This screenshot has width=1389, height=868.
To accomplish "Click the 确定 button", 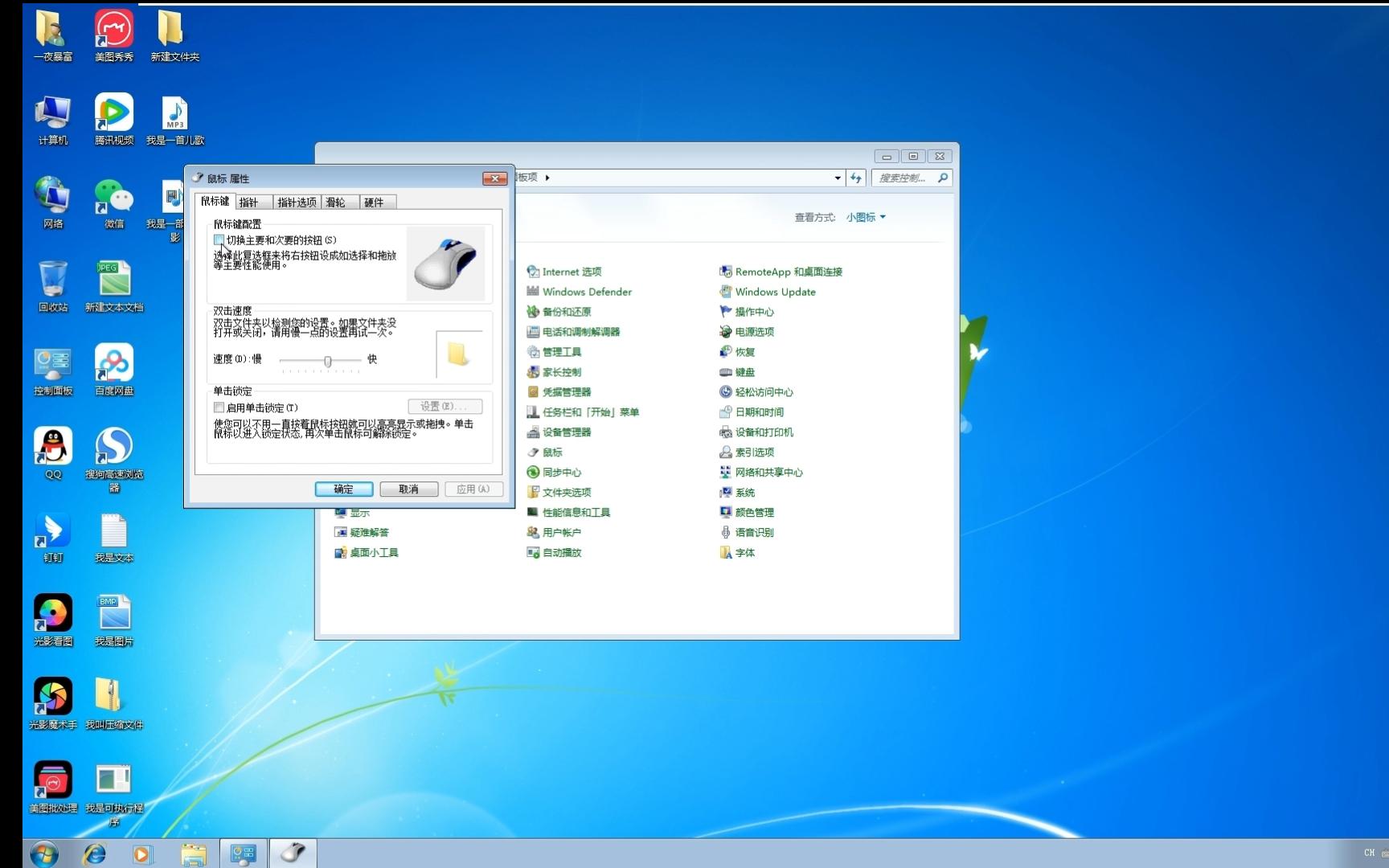I will coord(343,489).
